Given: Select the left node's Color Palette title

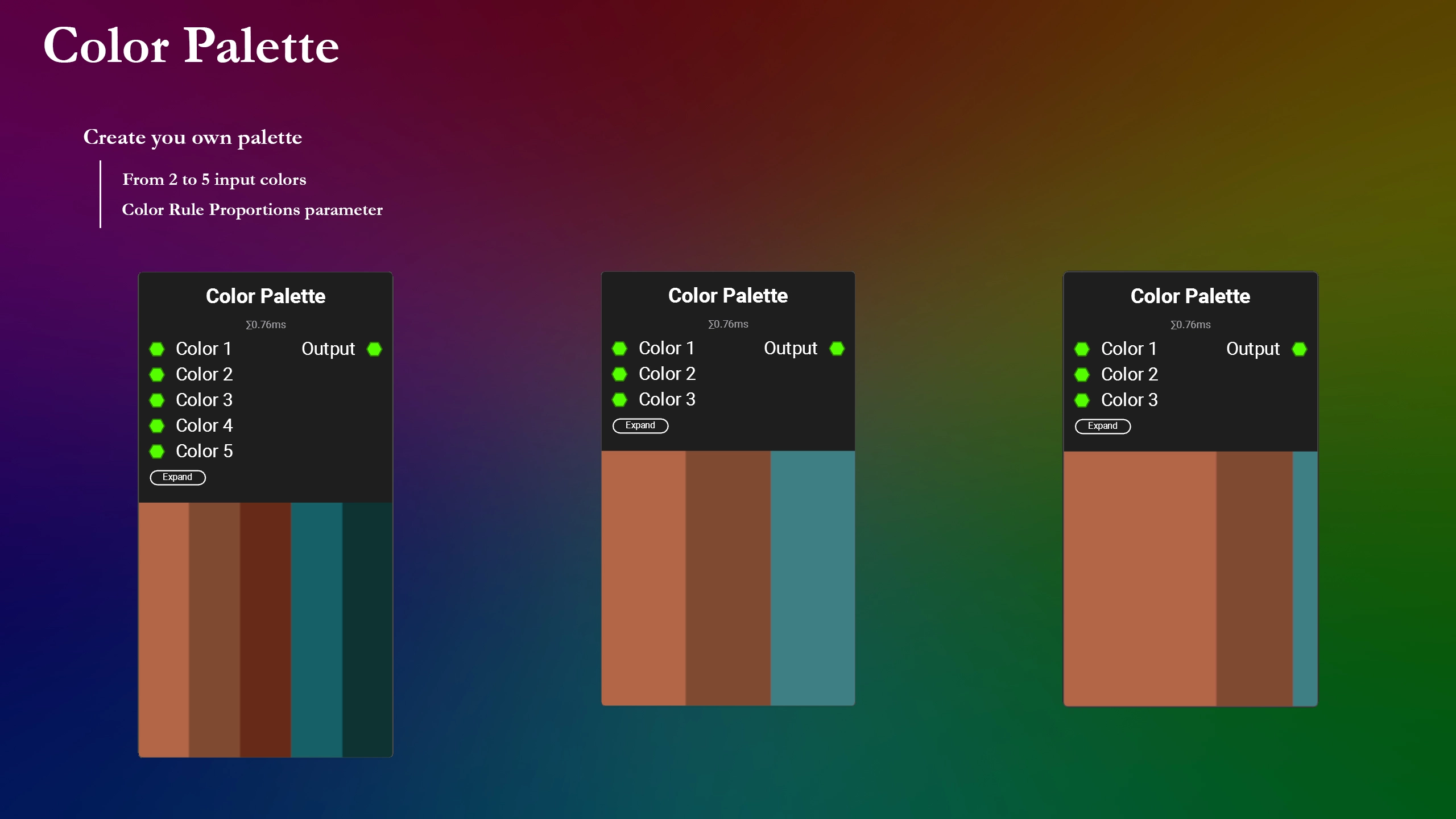Looking at the screenshot, I should click(265, 296).
